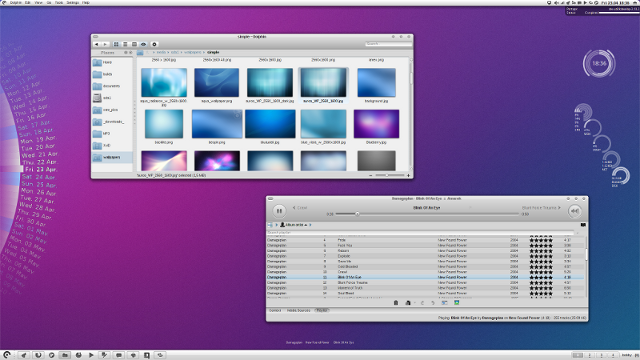
Task: Switch Dolphin to details list view
Action: [125, 44]
